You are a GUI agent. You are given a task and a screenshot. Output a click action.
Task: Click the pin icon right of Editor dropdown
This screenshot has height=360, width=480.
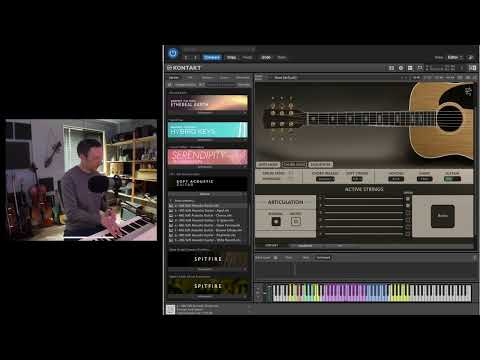coord(470,57)
